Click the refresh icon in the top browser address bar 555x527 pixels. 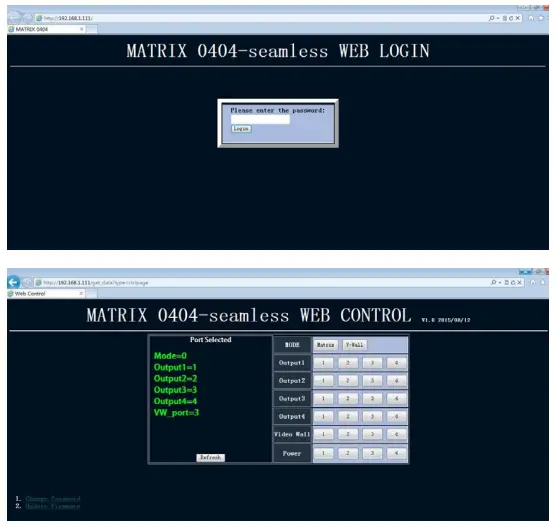pos(511,18)
